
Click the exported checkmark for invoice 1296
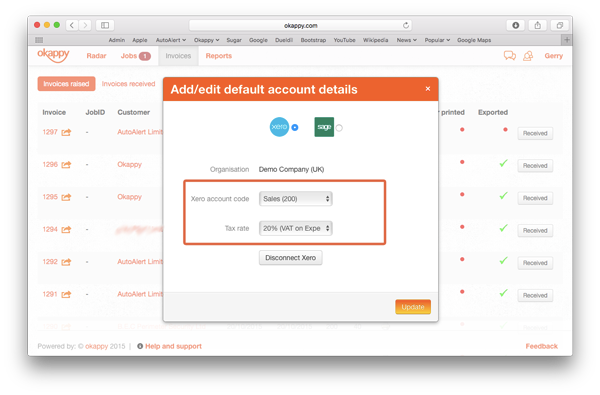click(504, 163)
